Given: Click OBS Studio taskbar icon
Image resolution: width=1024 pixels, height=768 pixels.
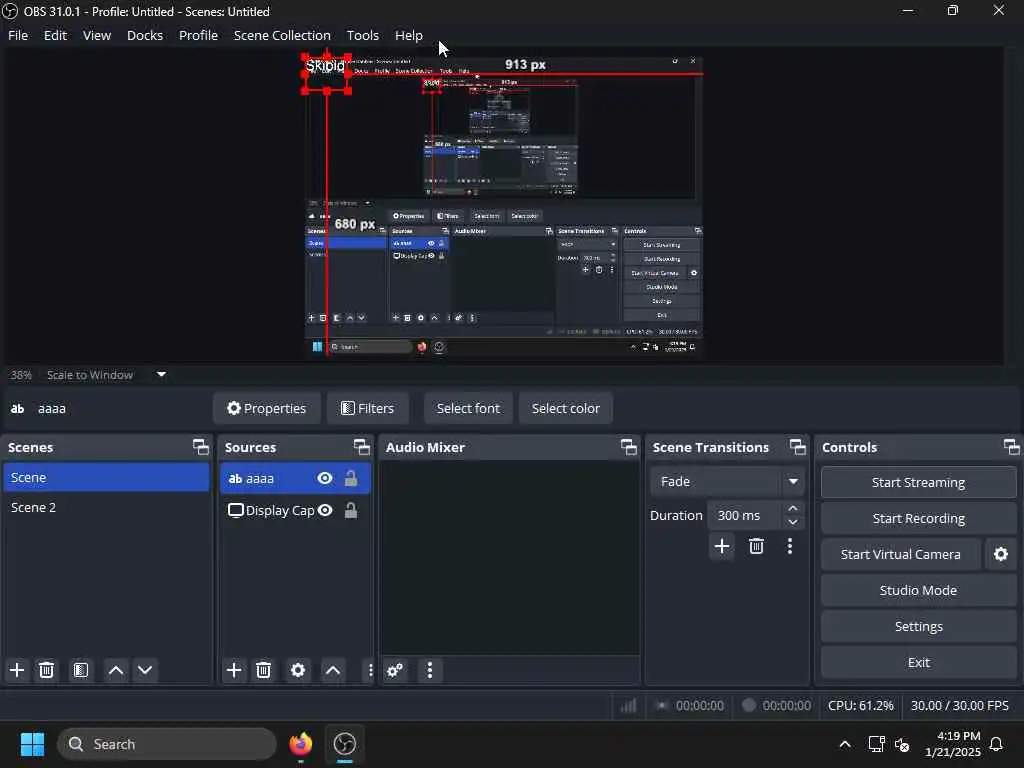Looking at the screenshot, I should coord(345,744).
